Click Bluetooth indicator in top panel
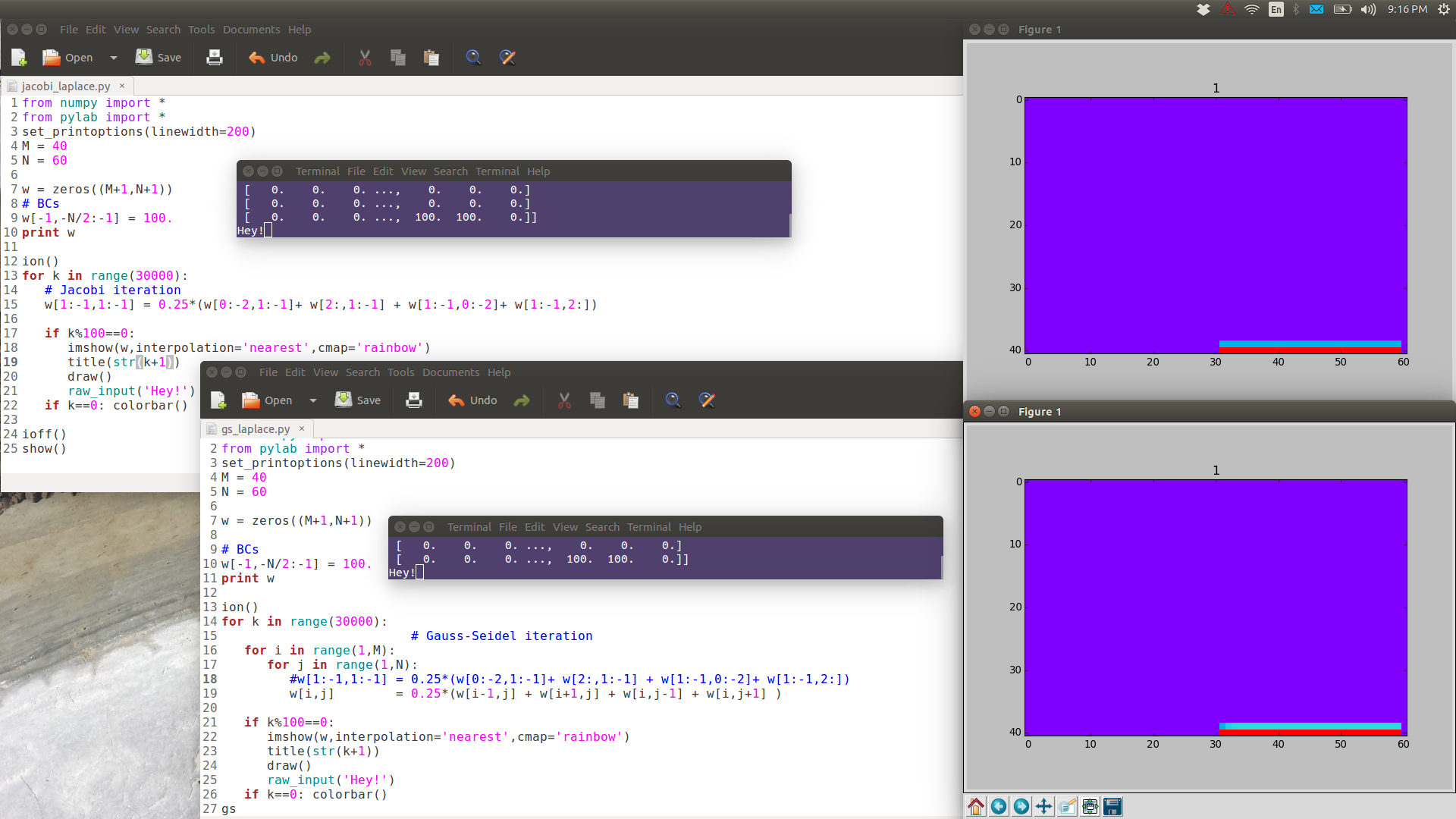1456x819 pixels. pyautogui.click(x=1296, y=9)
